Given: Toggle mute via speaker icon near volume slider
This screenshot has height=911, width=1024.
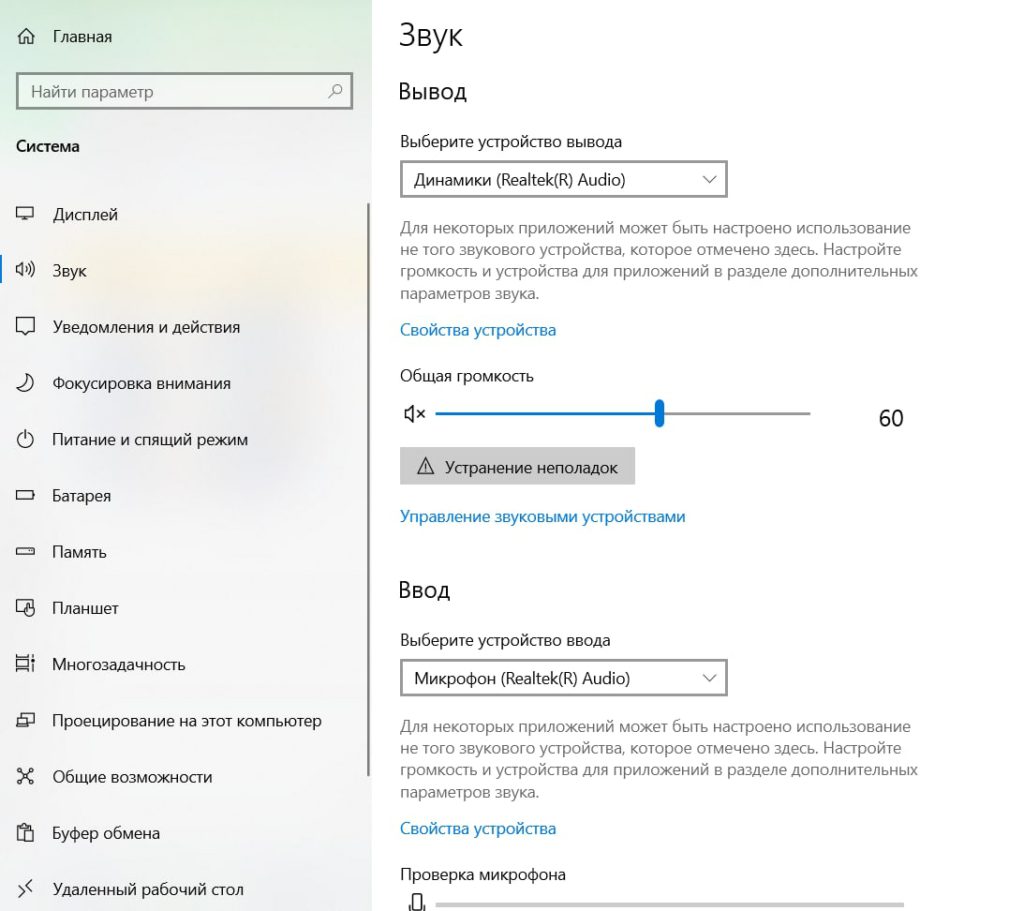Looking at the screenshot, I should coord(415,413).
